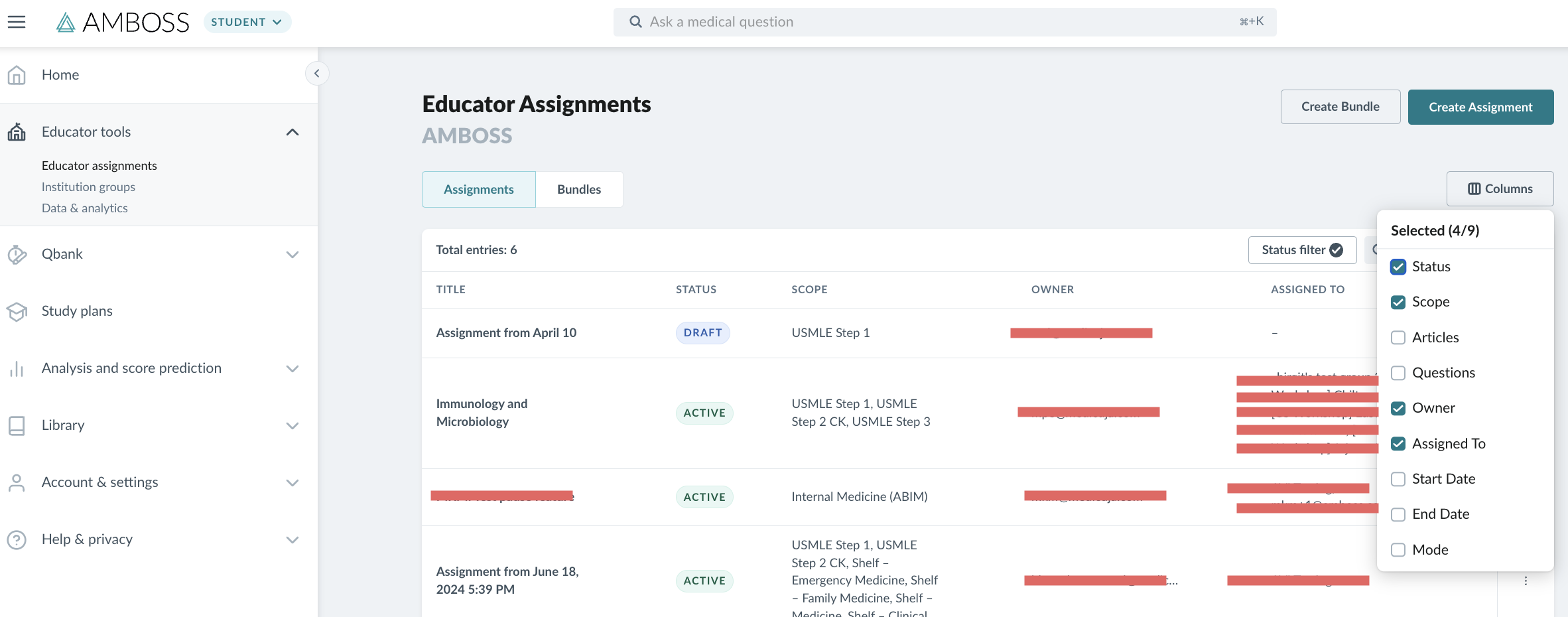Click the ASSIGNED TO column header
Image resolution: width=1568 pixels, height=617 pixels.
(x=1307, y=289)
